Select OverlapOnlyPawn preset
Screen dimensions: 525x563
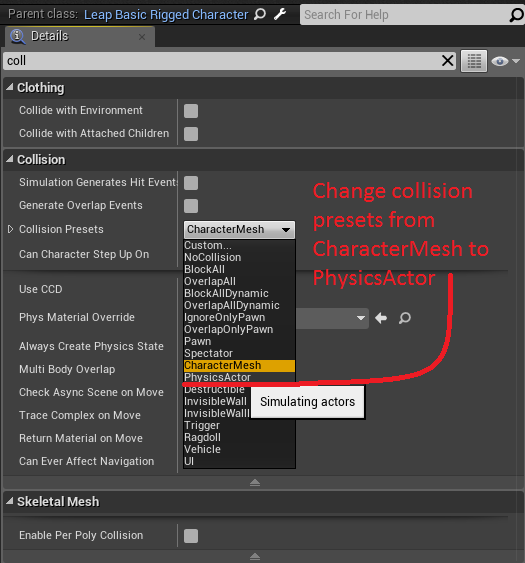pos(239,329)
